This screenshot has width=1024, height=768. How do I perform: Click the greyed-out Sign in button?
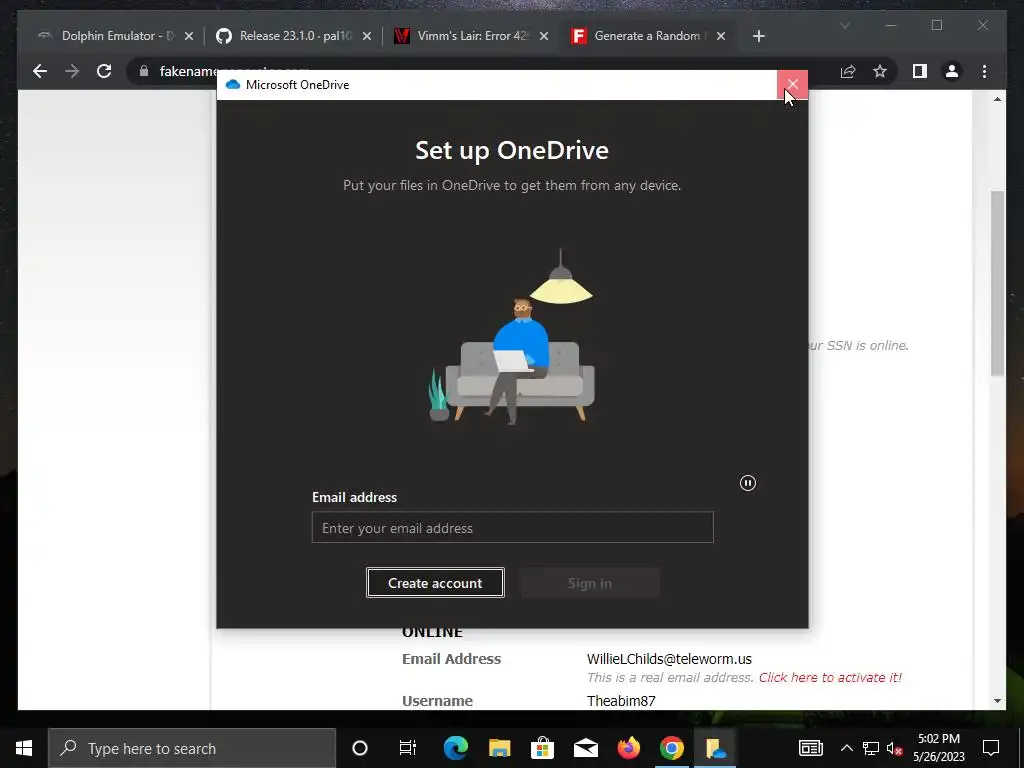tap(590, 583)
